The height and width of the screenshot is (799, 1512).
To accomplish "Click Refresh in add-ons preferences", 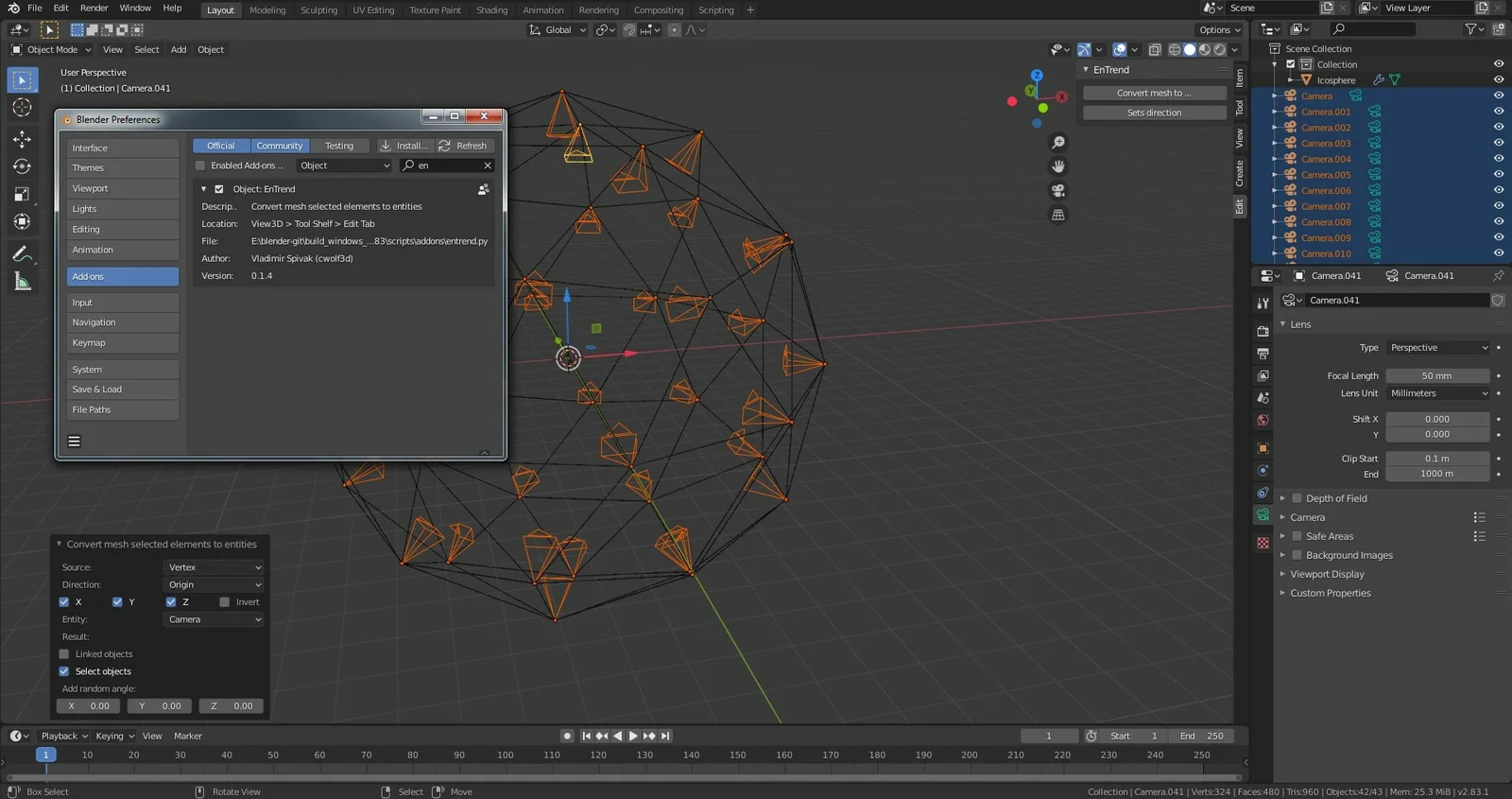I will 463,146.
